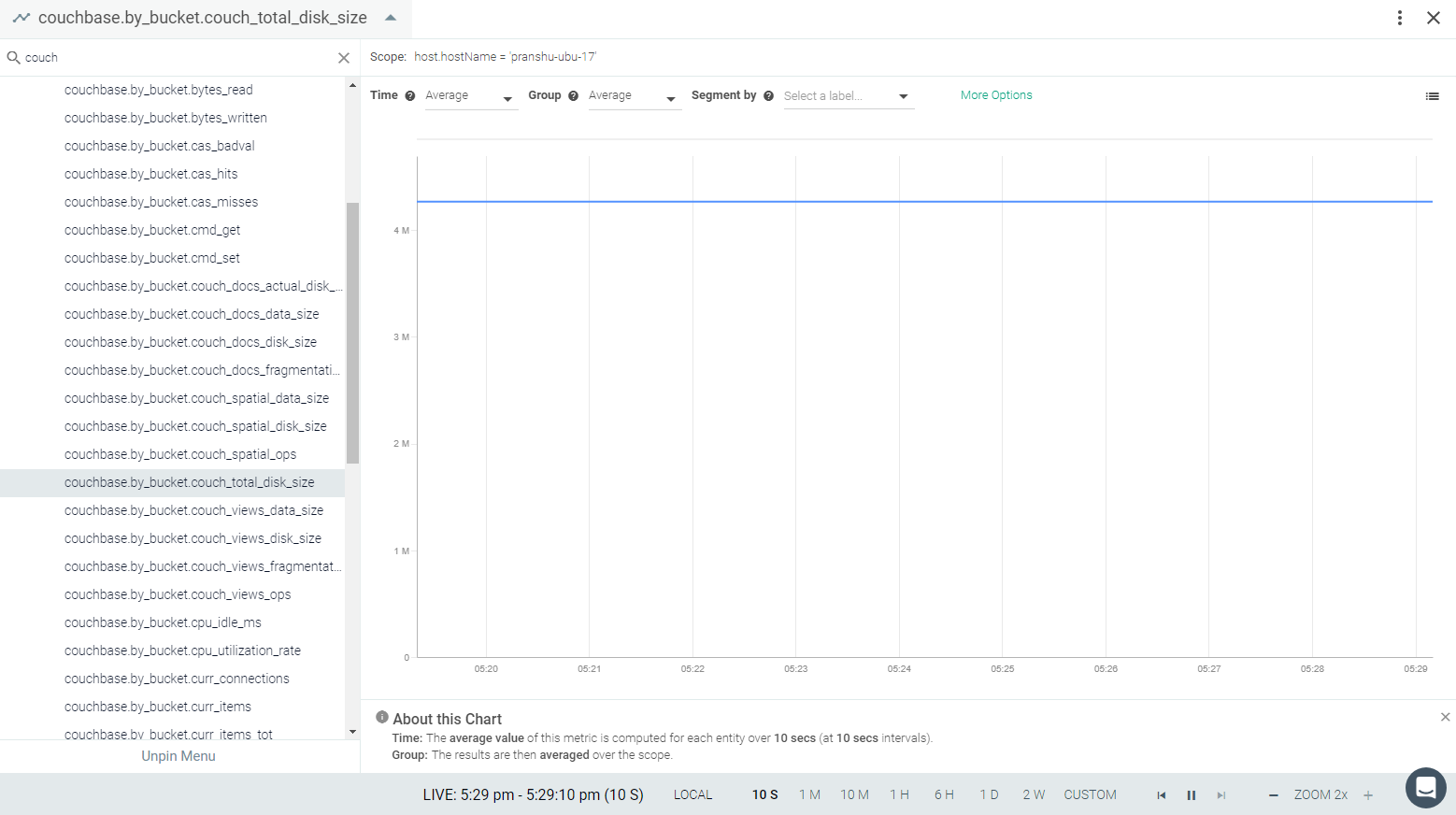This screenshot has width=1456, height=815.
Task: Close the metric explorer panel
Action: point(1434,18)
